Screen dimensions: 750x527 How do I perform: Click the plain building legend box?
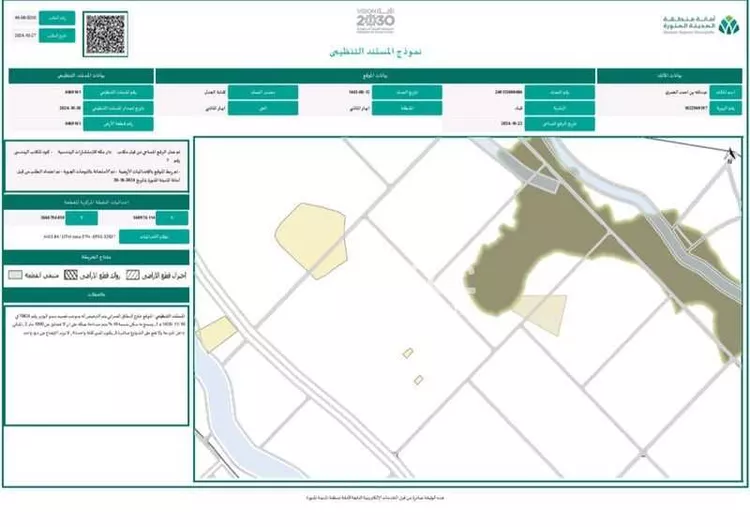tap(15, 273)
